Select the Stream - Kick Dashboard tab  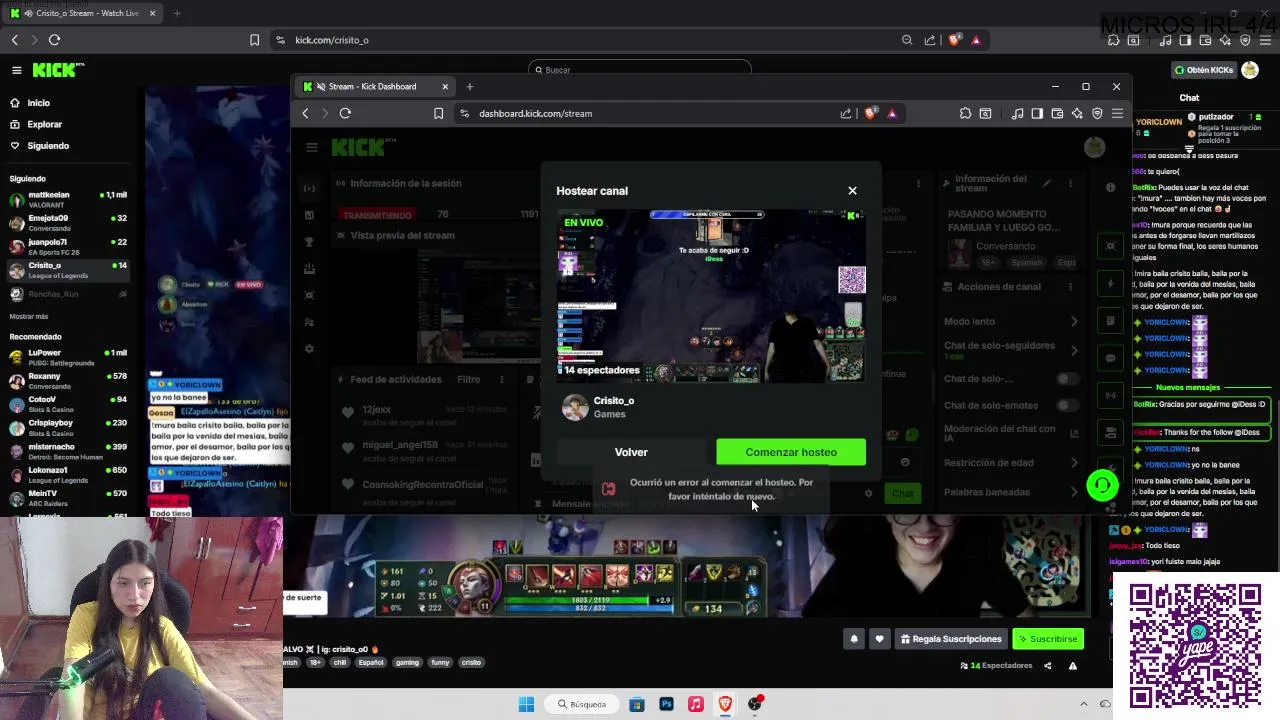[x=373, y=86]
